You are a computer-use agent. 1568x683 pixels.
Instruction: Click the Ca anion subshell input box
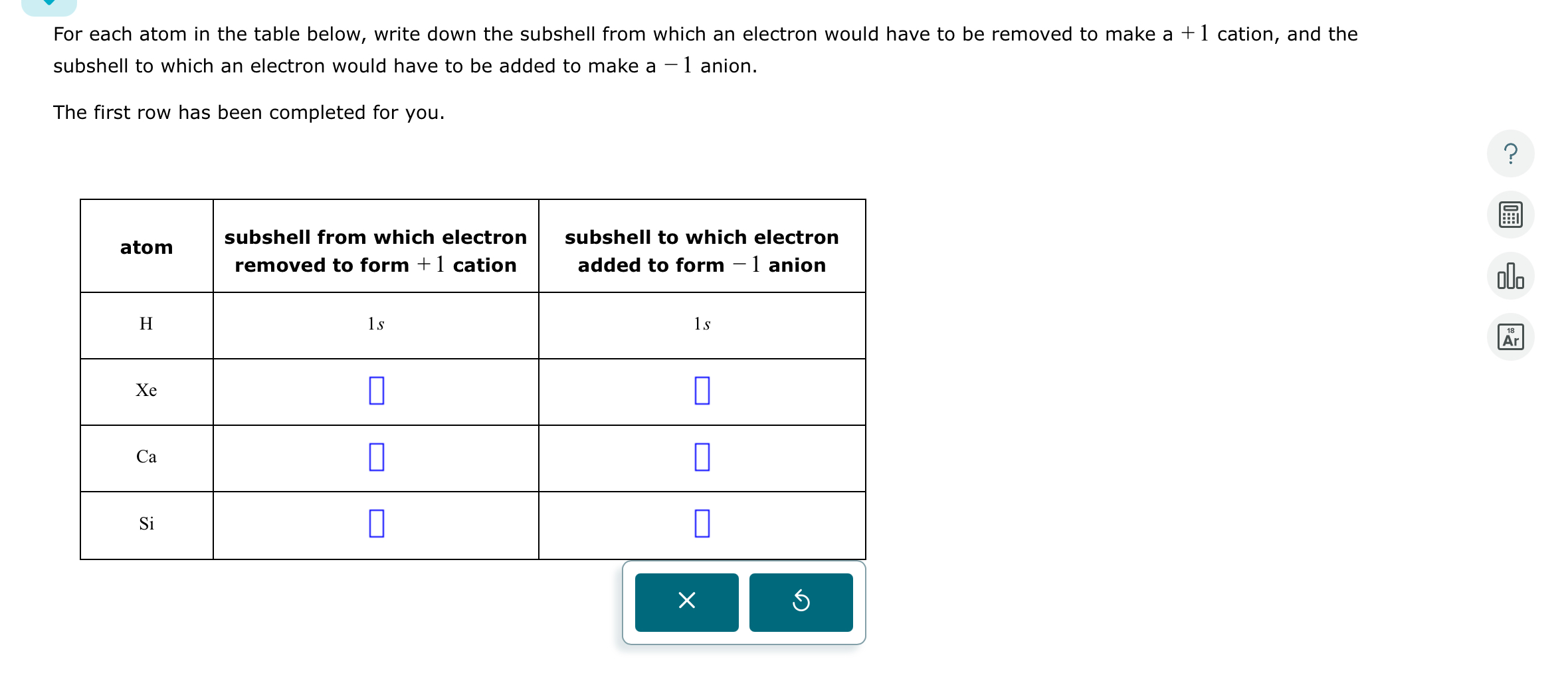pos(702,458)
